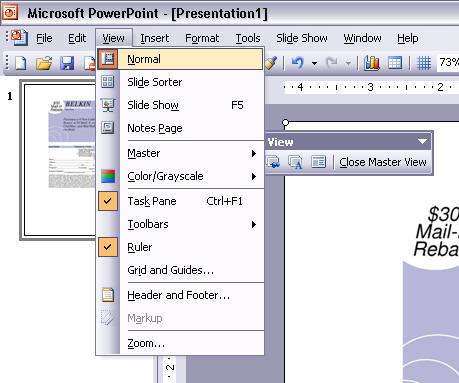Open a file with the yellow folder icon
This screenshot has height=383, width=459.
[x=44, y=63]
